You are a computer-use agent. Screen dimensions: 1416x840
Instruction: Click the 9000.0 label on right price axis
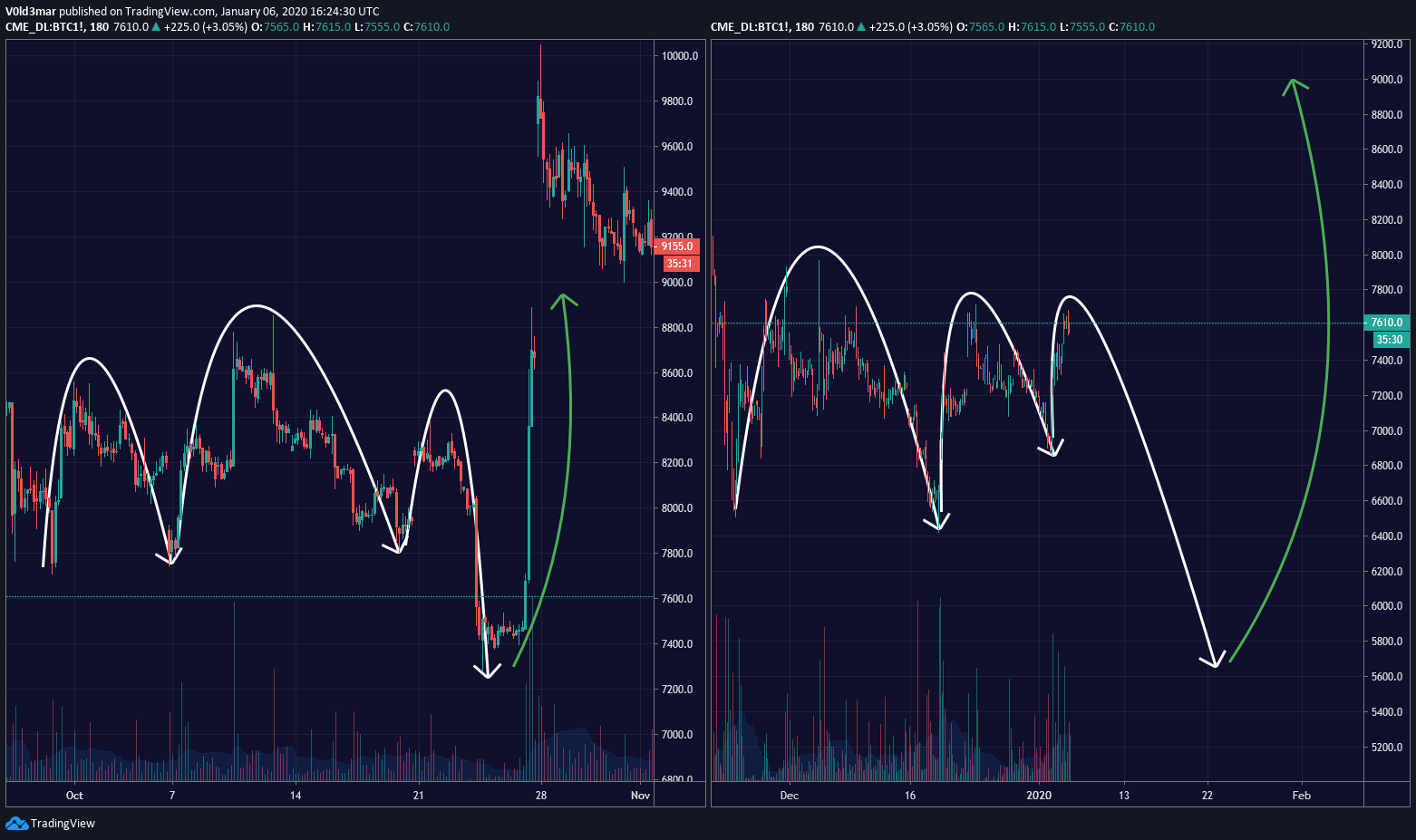point(1387,80)
